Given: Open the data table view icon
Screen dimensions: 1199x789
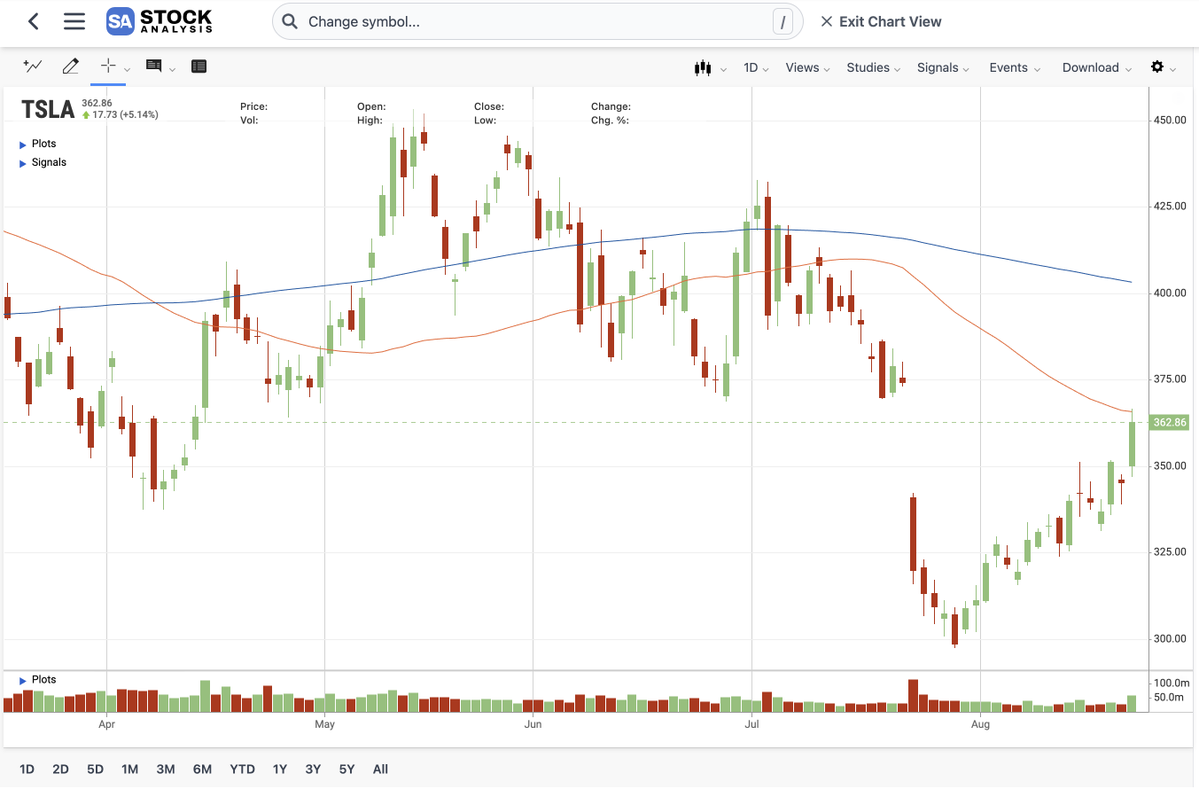Looking at the screenshot, I should pos(199,67).
